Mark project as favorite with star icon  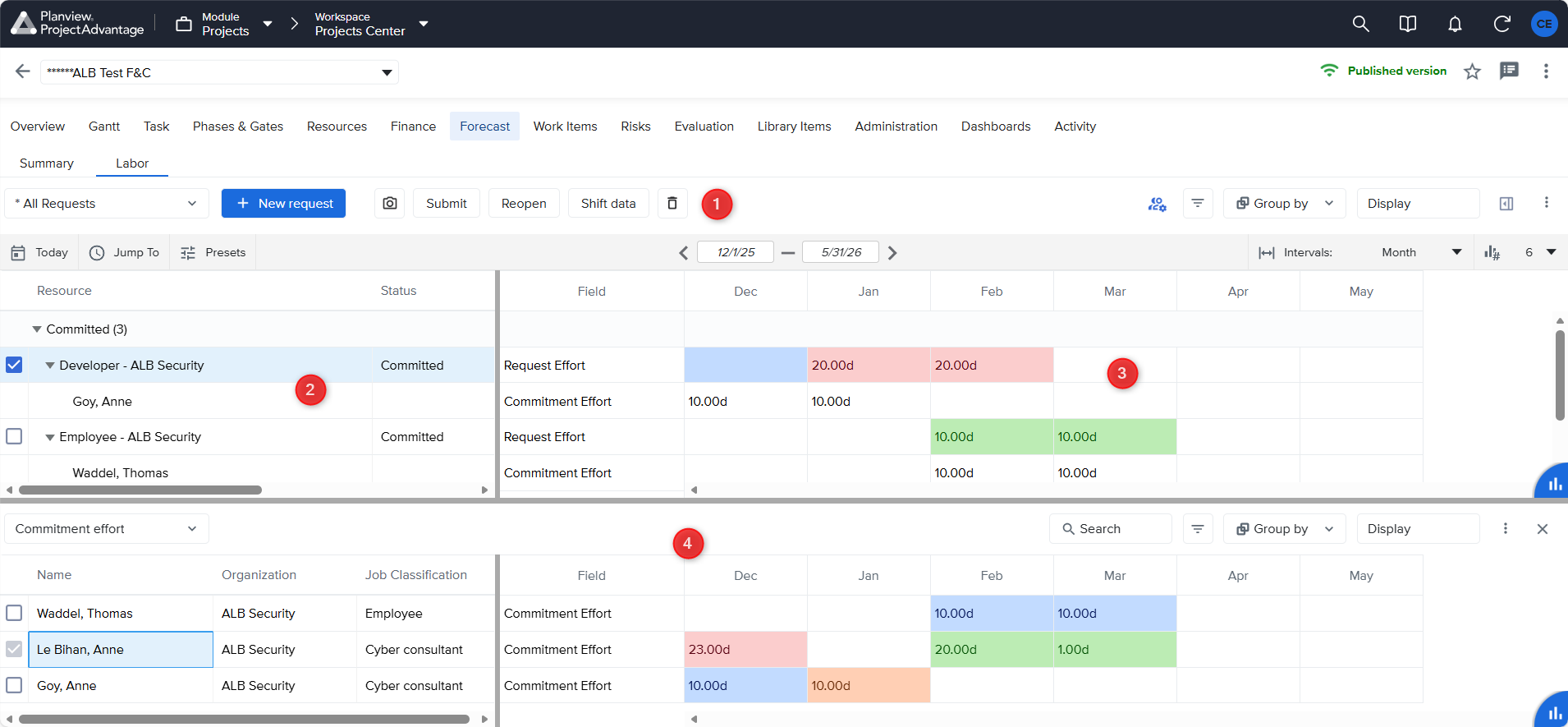(1472, 71)
